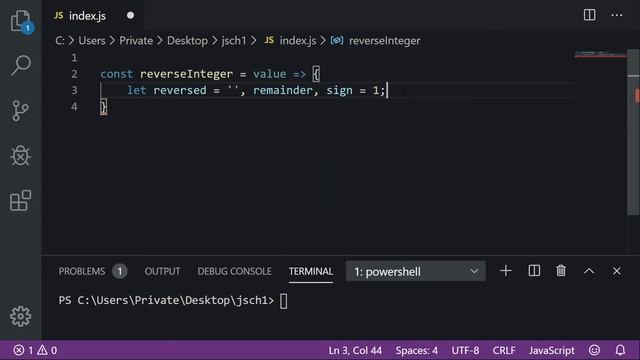This screenshot has height=360, width=640.
Task: Click the terminal prompt input area
Action: [x=283, y=301]
